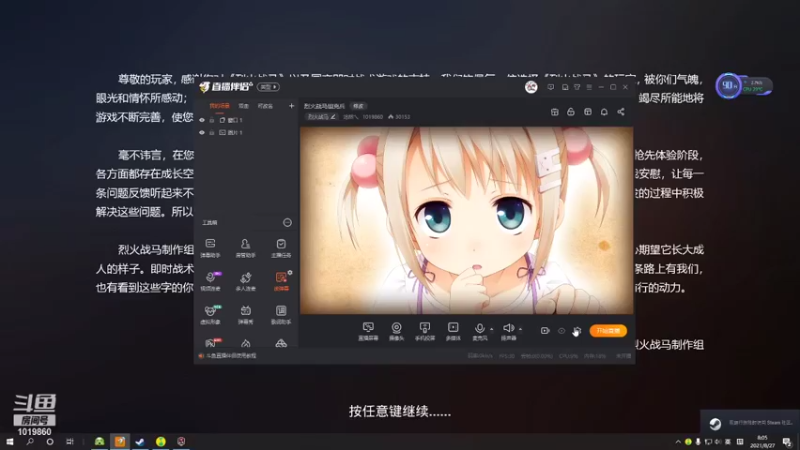Image resolution: width=800 pixels, height=450 pixels.
Task: Edit the category tag with pencil icon
Action: coord(321,117)
